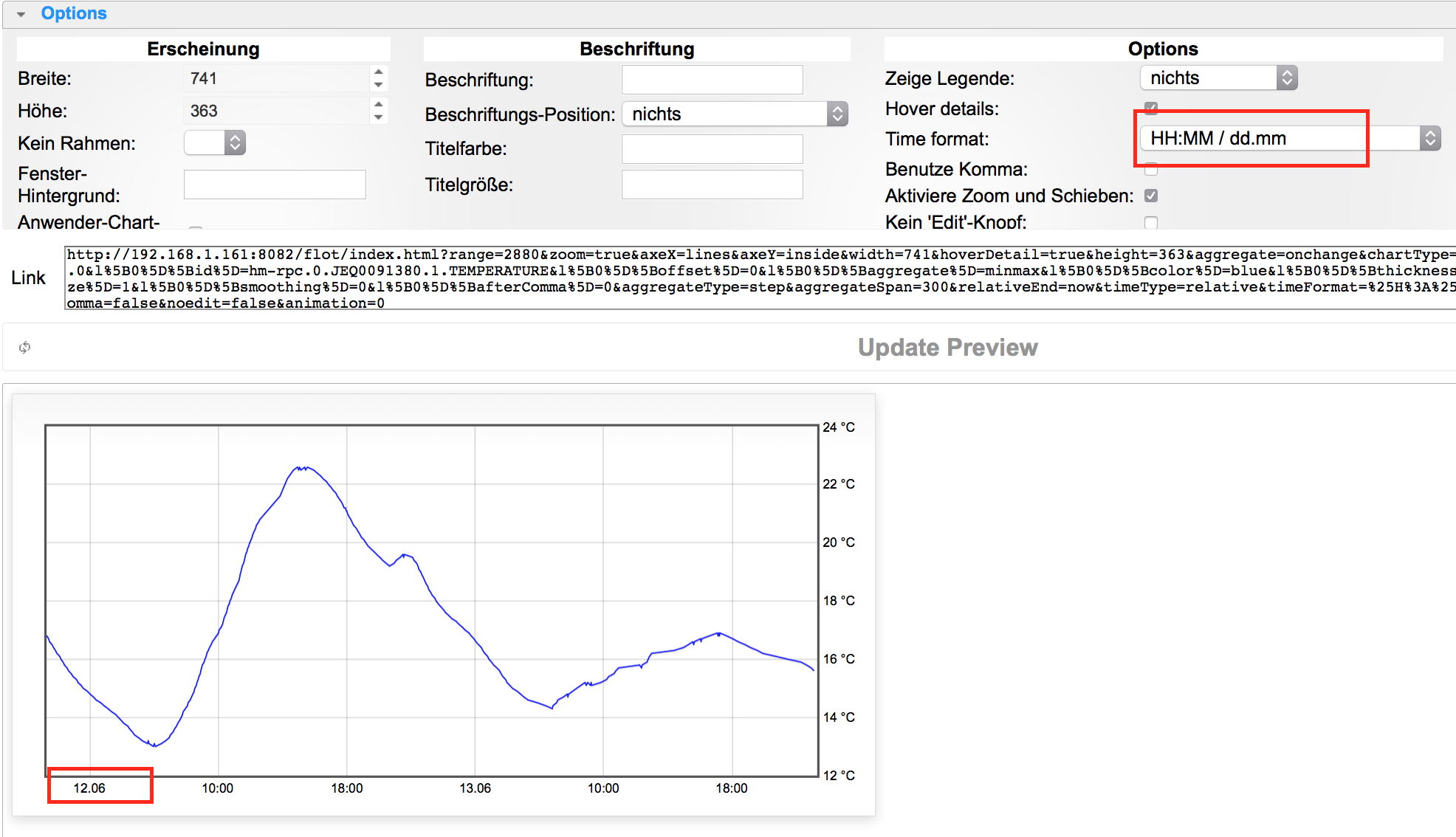Image resolution: width=1456 pixels, height=837 pixels.
Task: Decrease Breite value with down stepper arrow
Action: coord(379,85)
